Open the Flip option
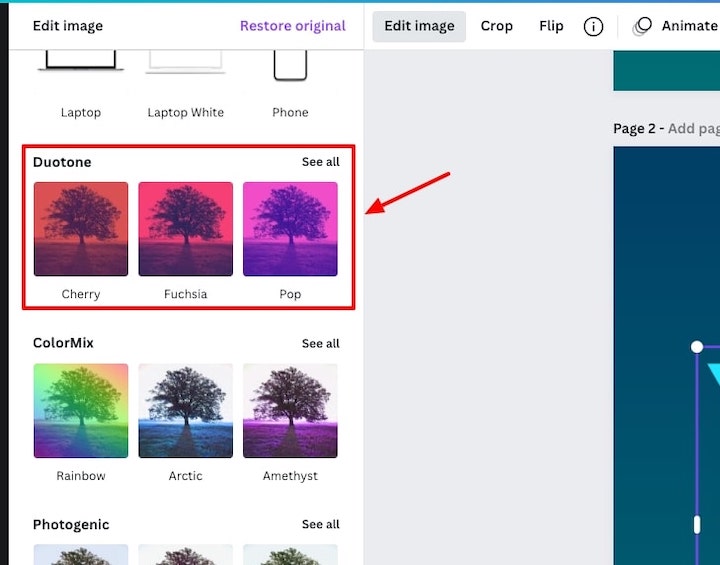This screenshot has height=565, width=720. coord(551,26)
